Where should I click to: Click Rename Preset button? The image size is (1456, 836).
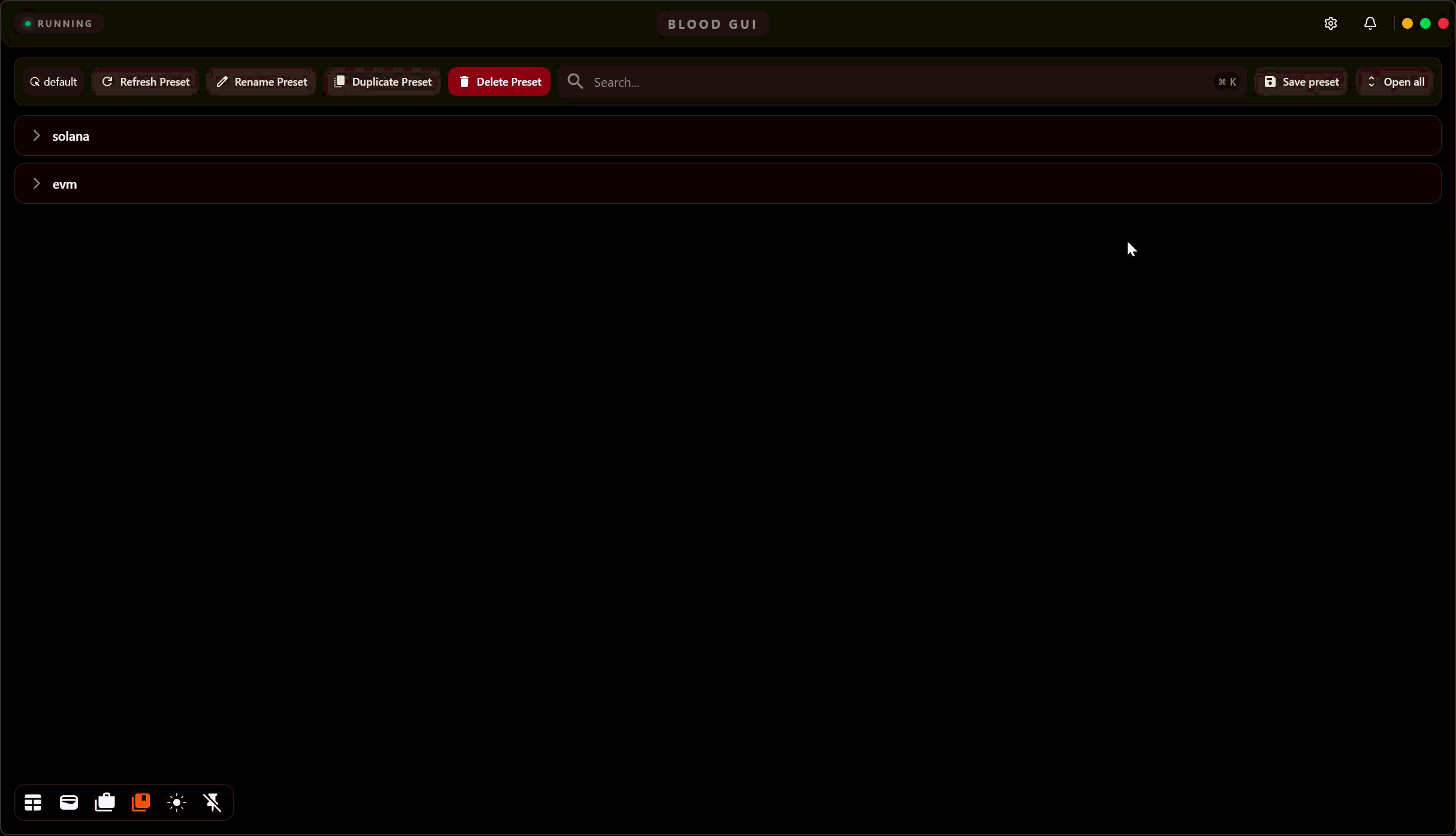[x=261, y=81]
